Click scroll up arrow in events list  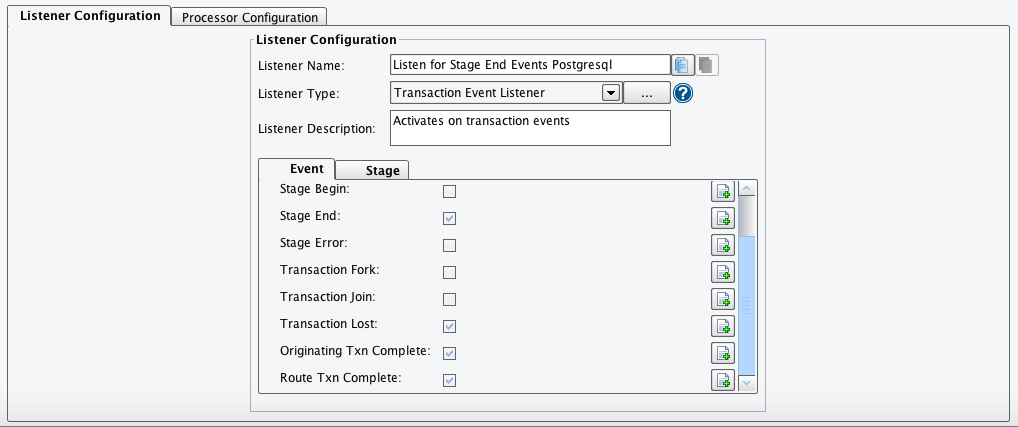pyautogui.click(x=747, y=189)
